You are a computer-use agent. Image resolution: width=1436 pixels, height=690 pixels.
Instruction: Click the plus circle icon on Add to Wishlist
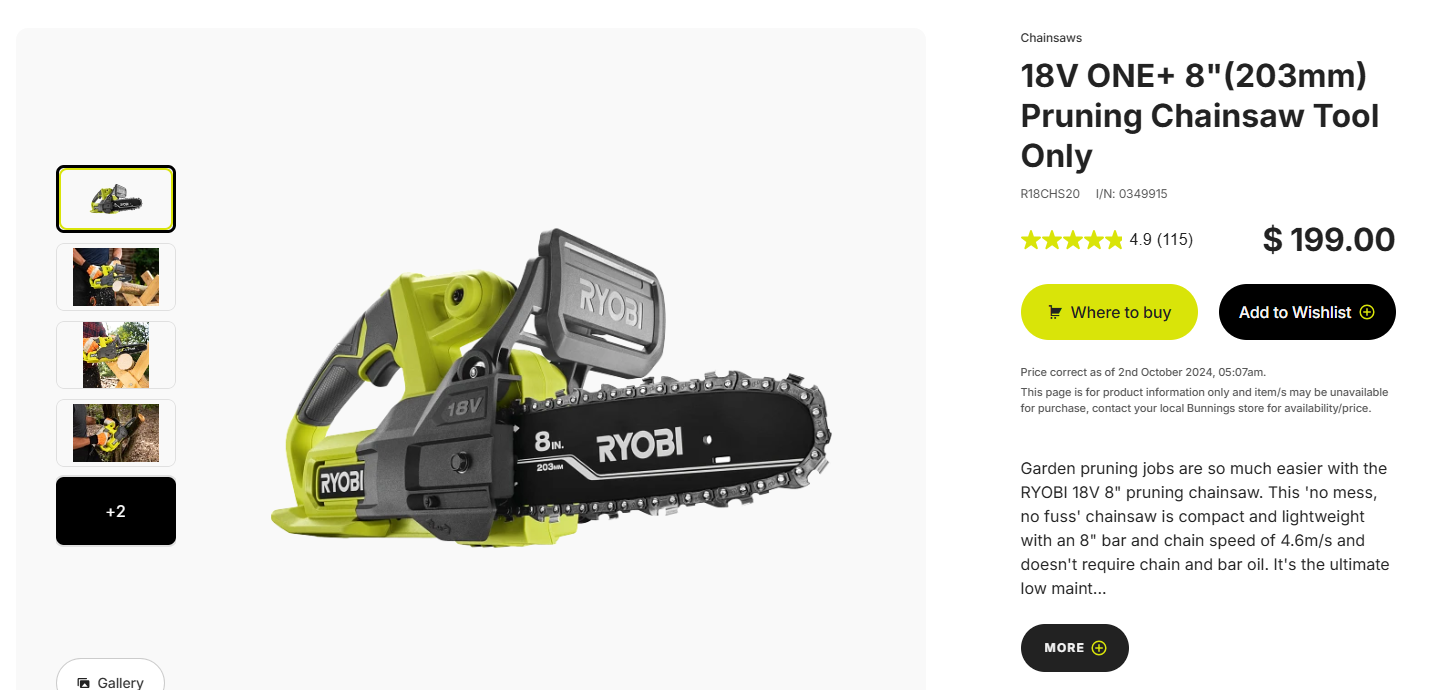coord(1367,312)
